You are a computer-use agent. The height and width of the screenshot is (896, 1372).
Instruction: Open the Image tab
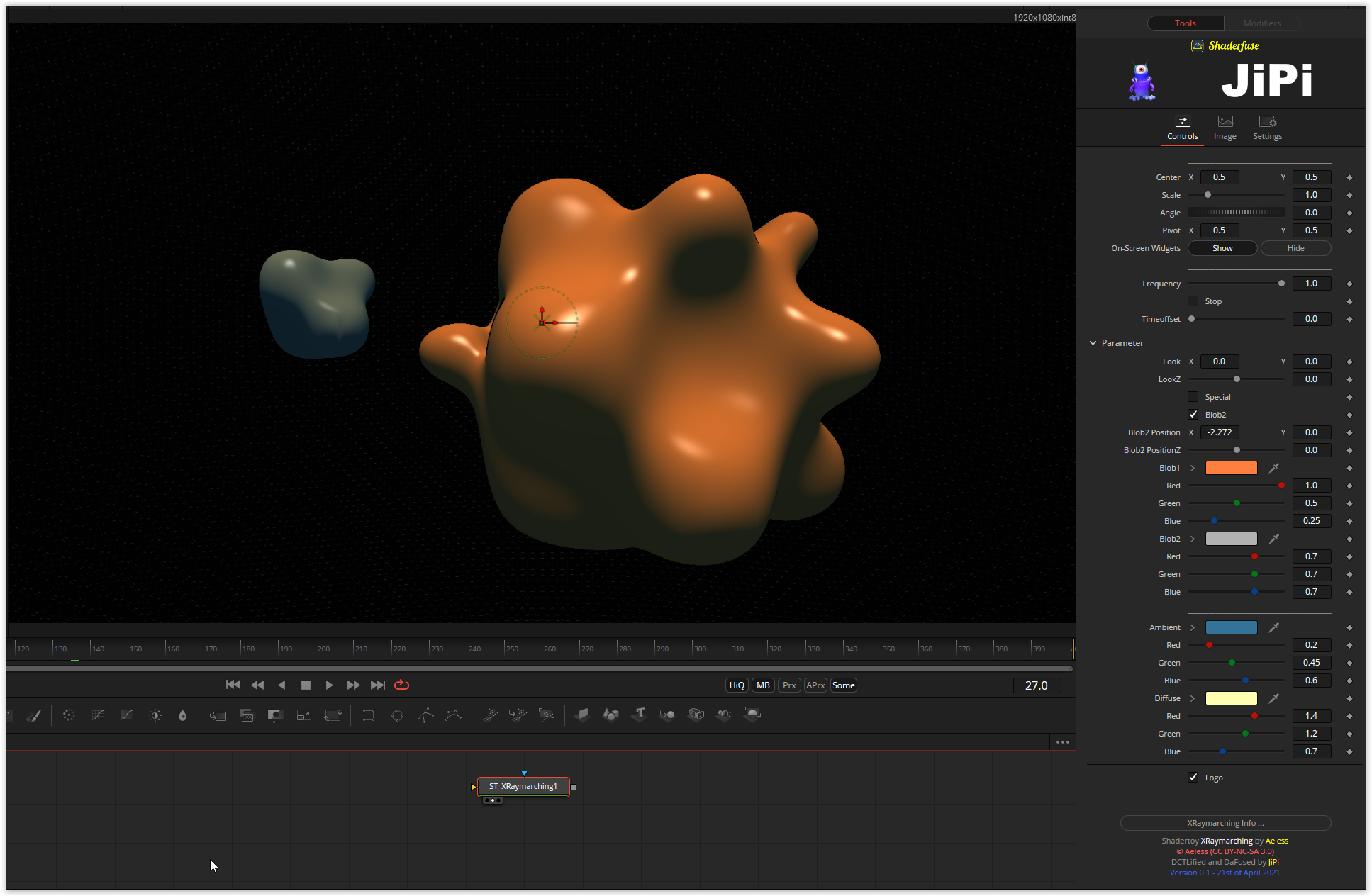[1225, 128]
